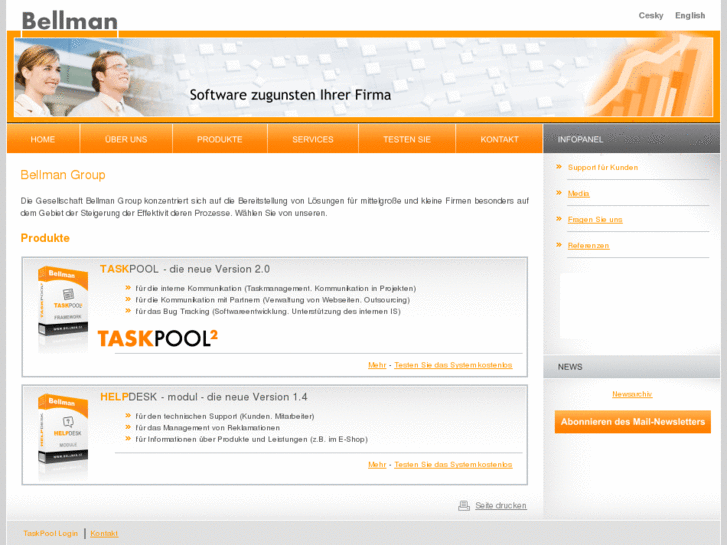Switch language to English

[x=690, y=15]
